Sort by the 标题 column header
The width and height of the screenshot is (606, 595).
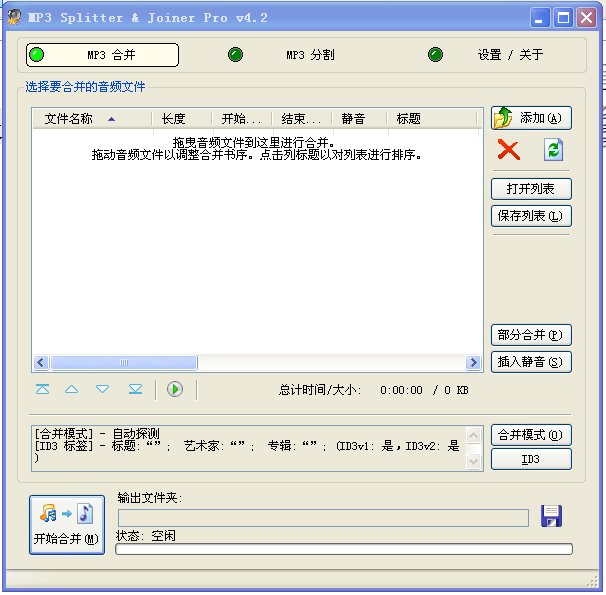point(432,119)
